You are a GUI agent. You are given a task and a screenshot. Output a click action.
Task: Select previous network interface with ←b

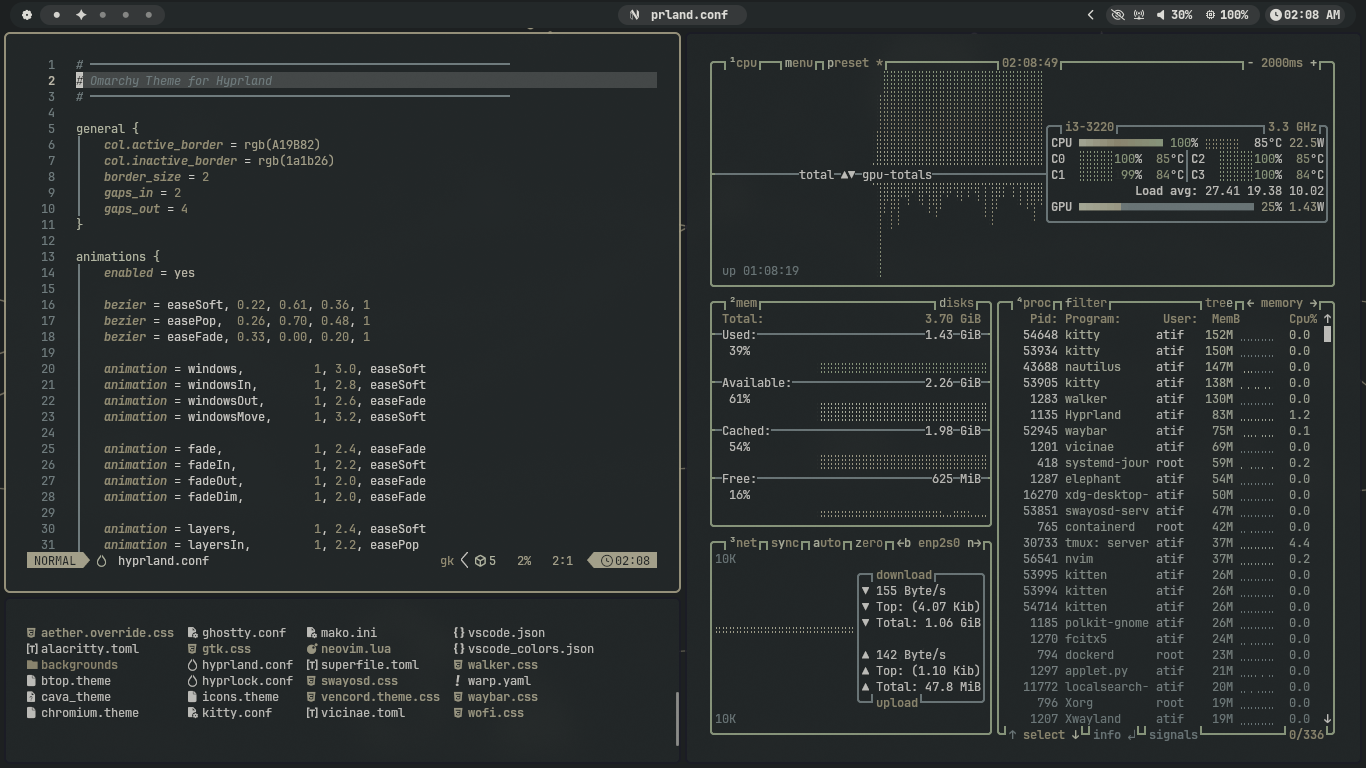pyautogui.click(x=903, y=543)
